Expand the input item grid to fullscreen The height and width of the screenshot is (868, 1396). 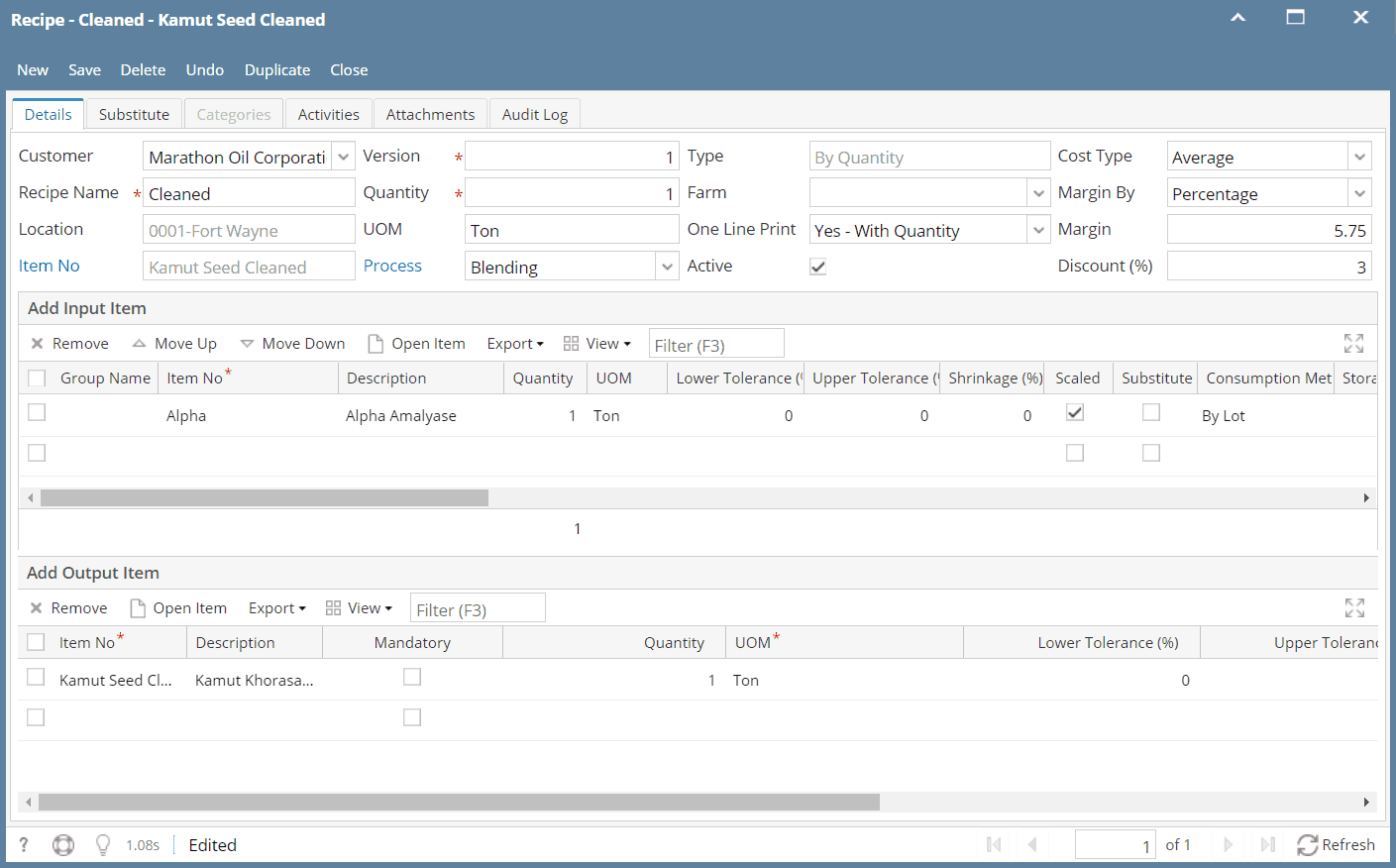(1353, 343)
